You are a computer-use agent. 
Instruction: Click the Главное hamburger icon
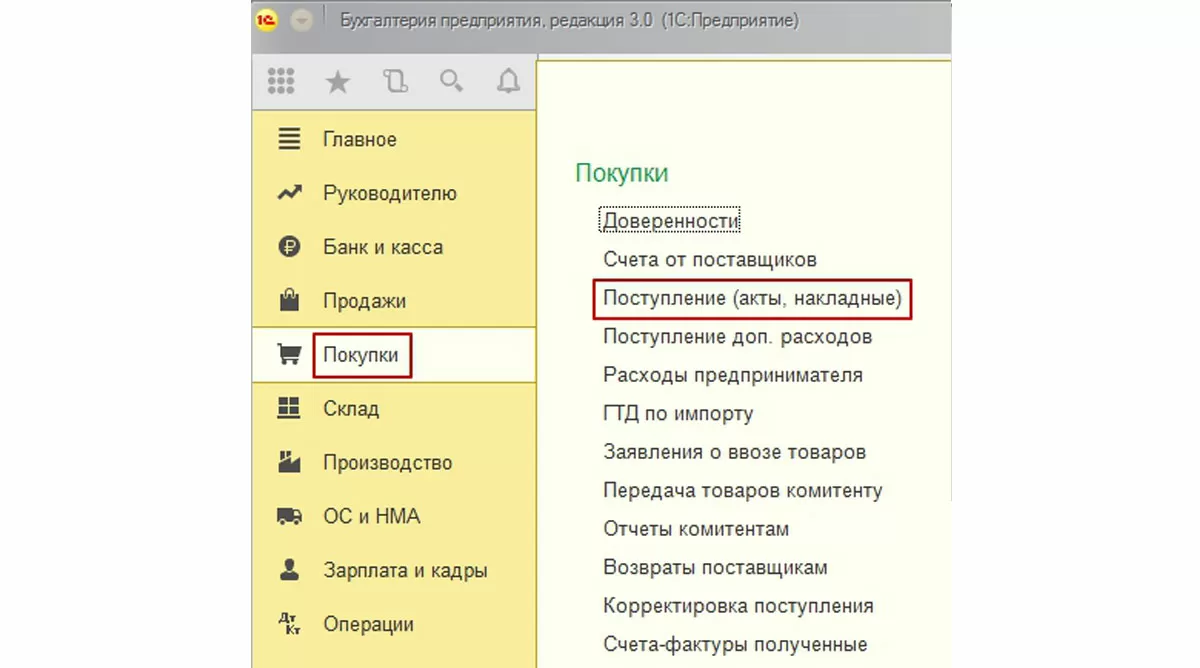(x=289, y=140)
